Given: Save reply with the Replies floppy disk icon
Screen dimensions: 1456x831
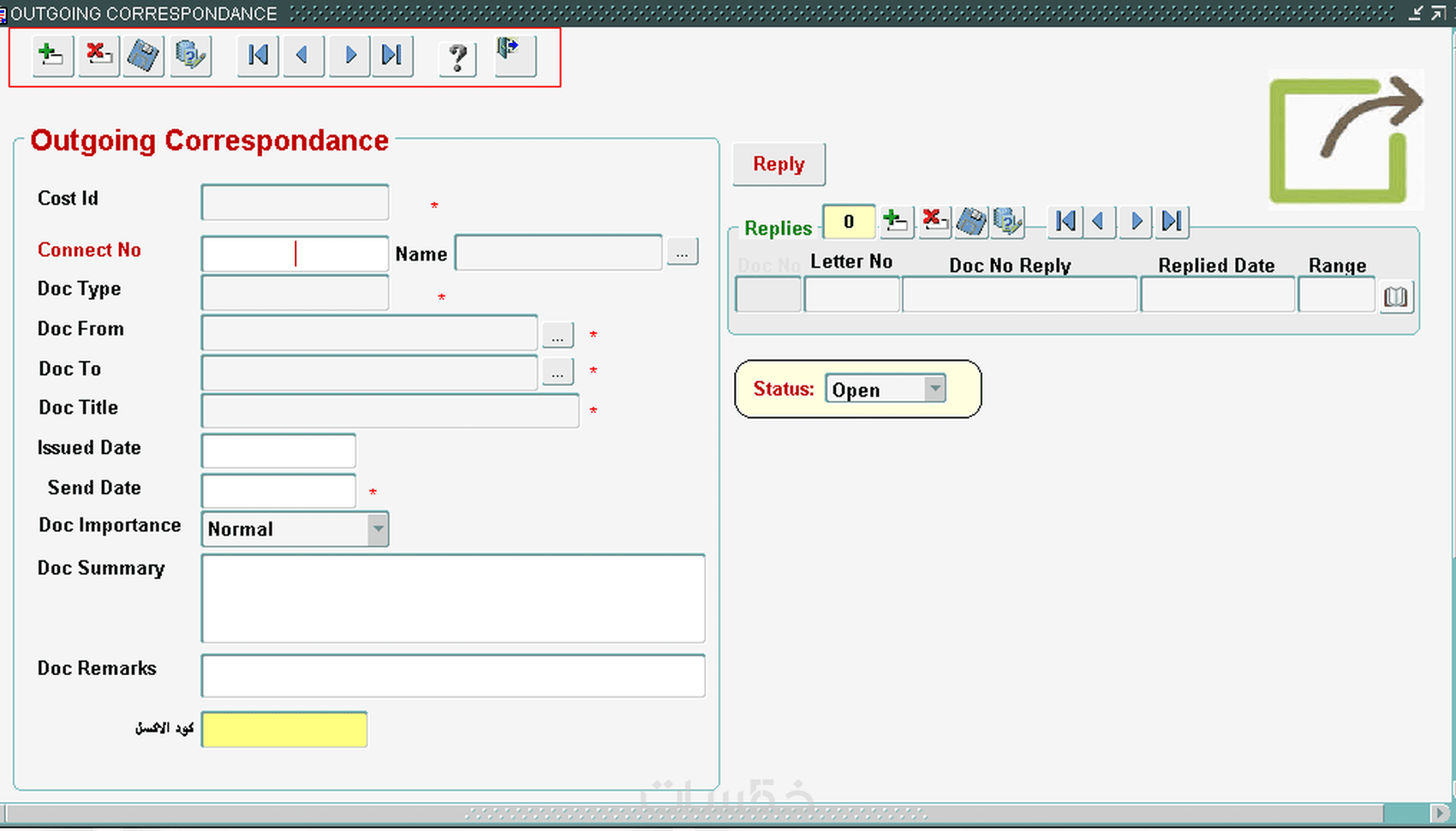Looking at the screenshot, I should coord(970,221).
